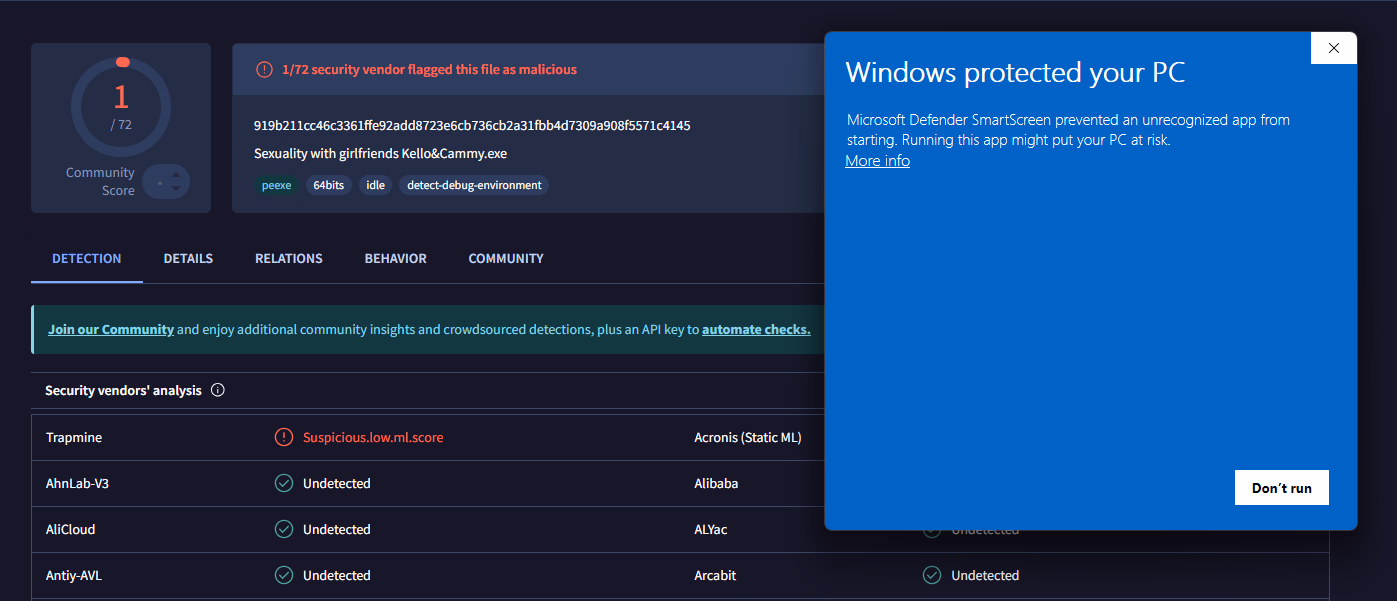Click the file name Kello&Cammy.exe

click(x=381, y=154)
